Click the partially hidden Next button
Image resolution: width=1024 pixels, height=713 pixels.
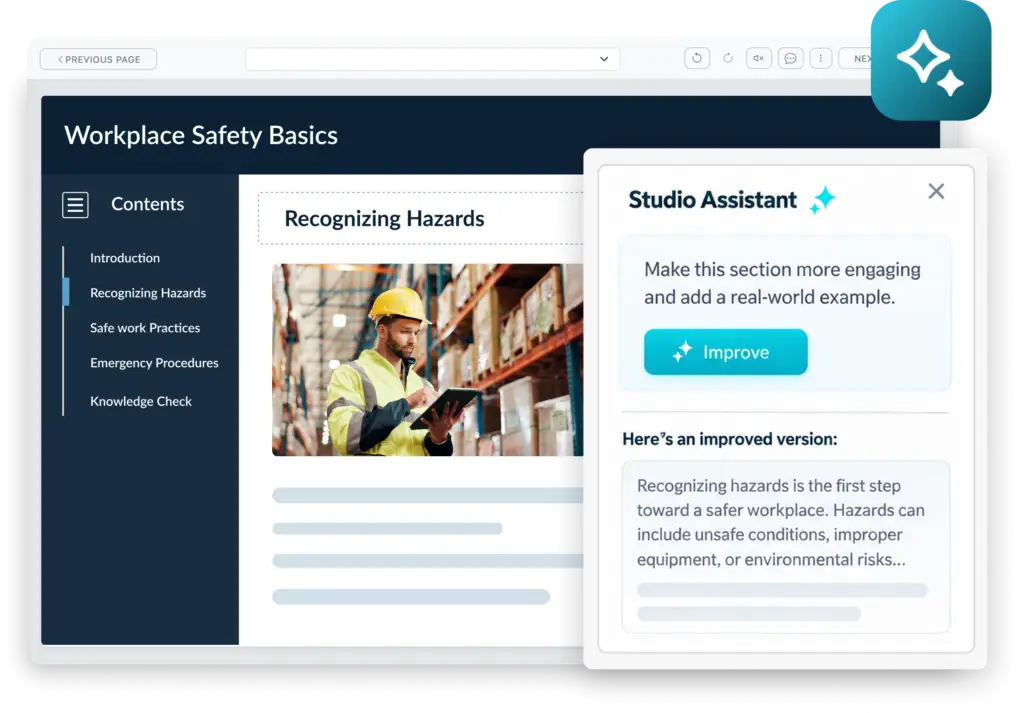pyautogui.click(x=856, y=59)
